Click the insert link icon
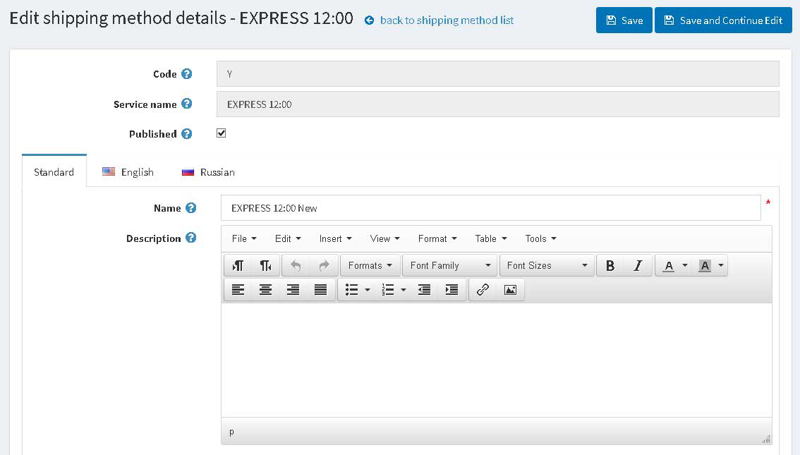800x455 pixels. click(x=483, y=290)
